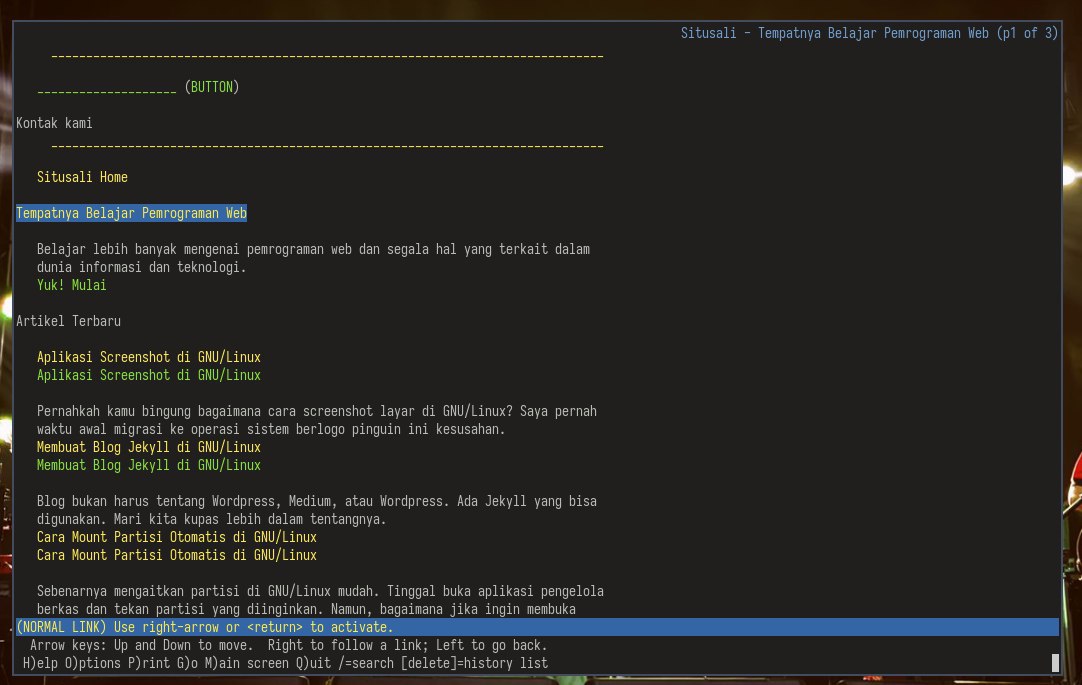The width and height of the screenshot is (1082, 685).
Task: Select Q)uit in the Lynx command line
Action: (x=313, y=663)
